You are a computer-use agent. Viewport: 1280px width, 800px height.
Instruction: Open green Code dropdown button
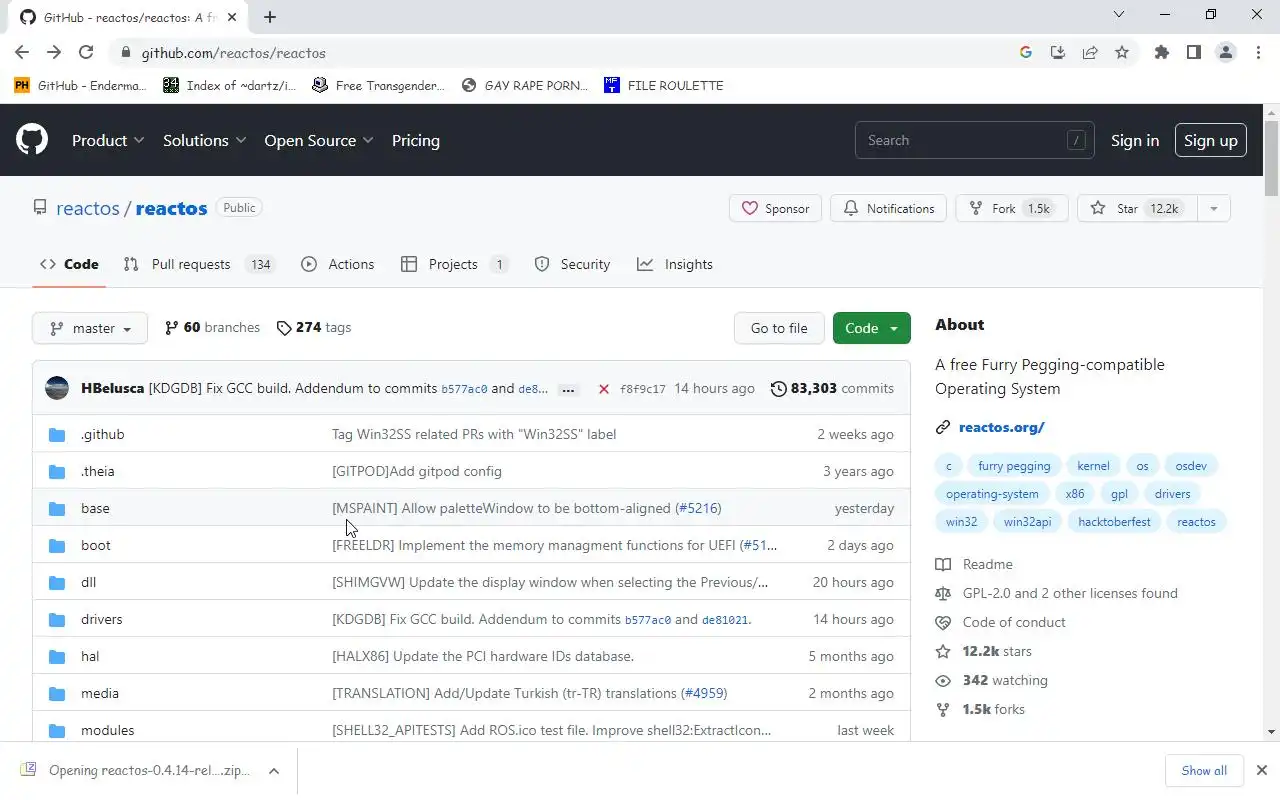coord(872,328)
